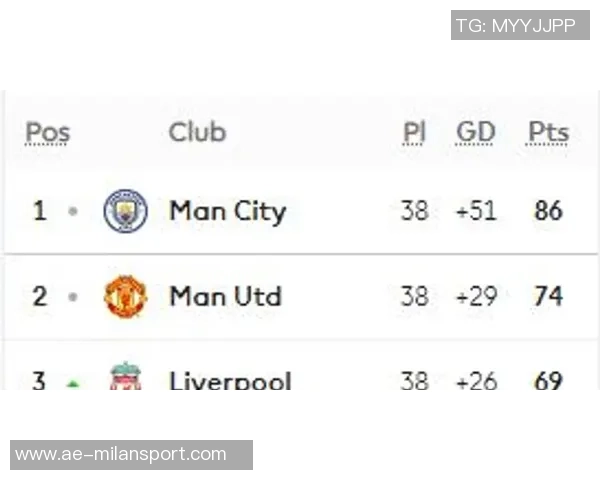Screen dimensions: 600x480
Task: Click the Manchester City club crest
Action: click(x=126, y=211)
